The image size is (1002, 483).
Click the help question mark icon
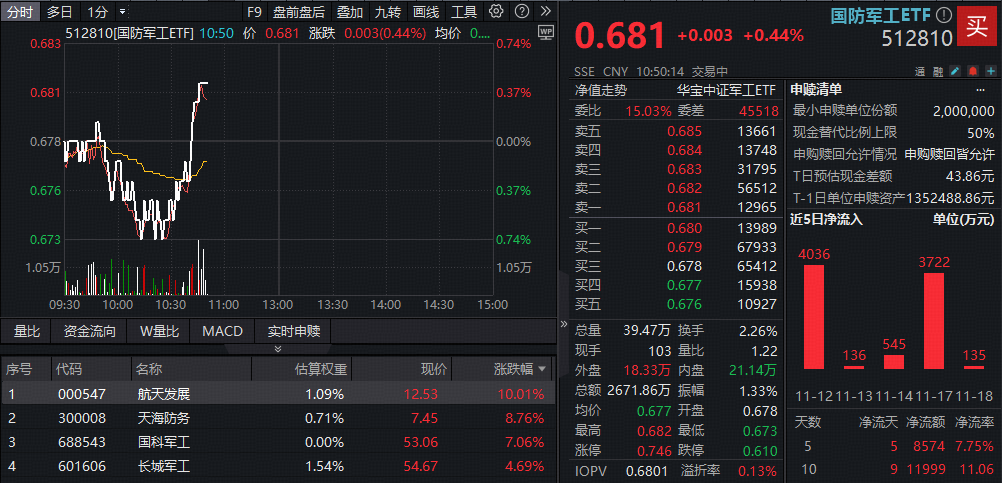[x=520, y=12]
